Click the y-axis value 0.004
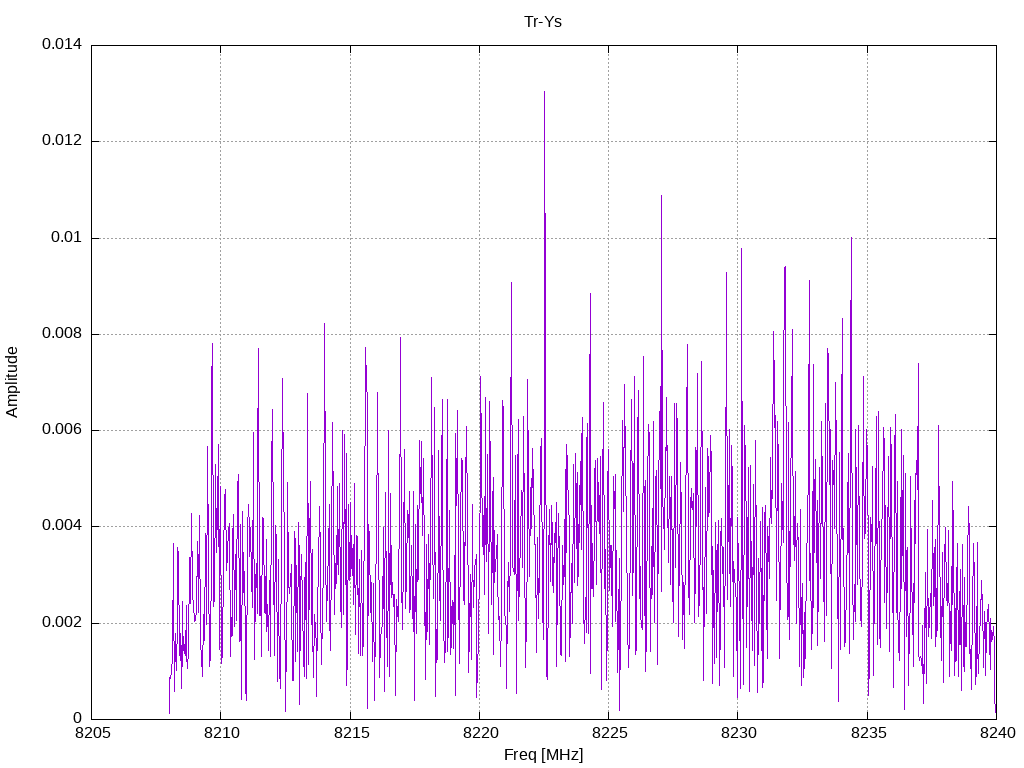This screenshot has height=768, width=1024. (x=62, y=526)
